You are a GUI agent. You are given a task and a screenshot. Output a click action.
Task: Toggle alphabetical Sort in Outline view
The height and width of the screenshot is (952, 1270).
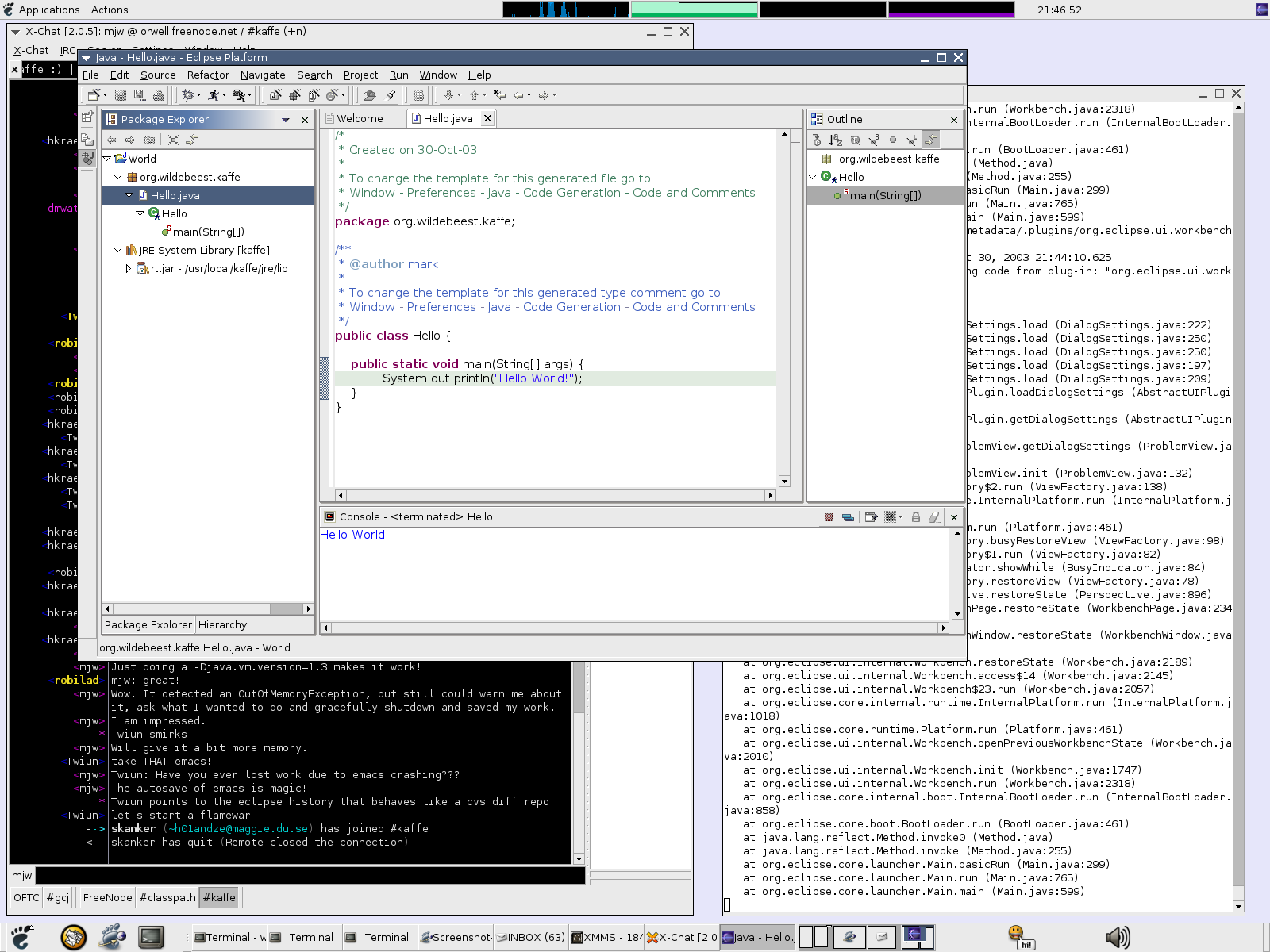point(836,140)
